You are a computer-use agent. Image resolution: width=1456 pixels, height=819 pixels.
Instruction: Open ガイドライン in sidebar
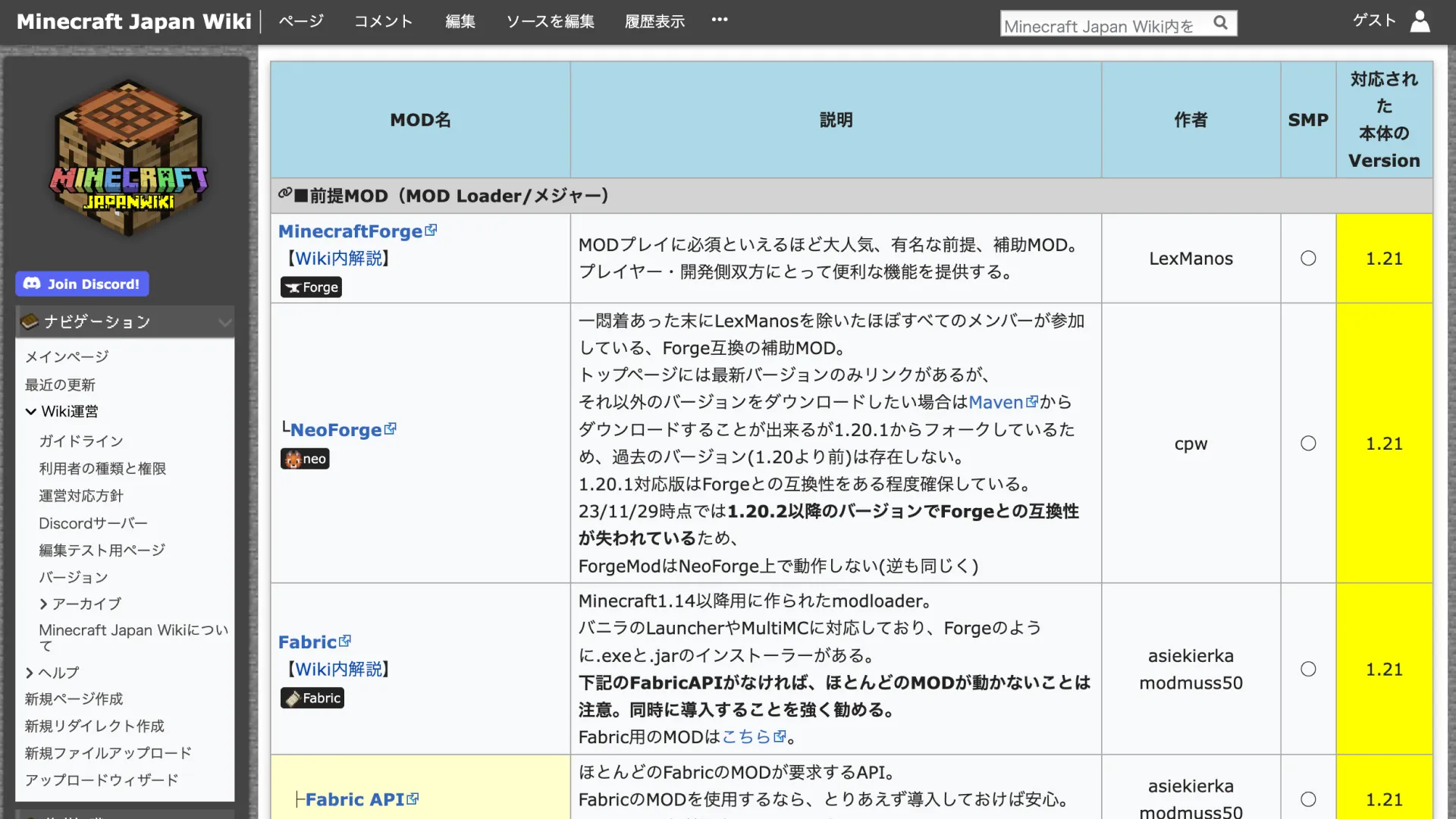81,441
